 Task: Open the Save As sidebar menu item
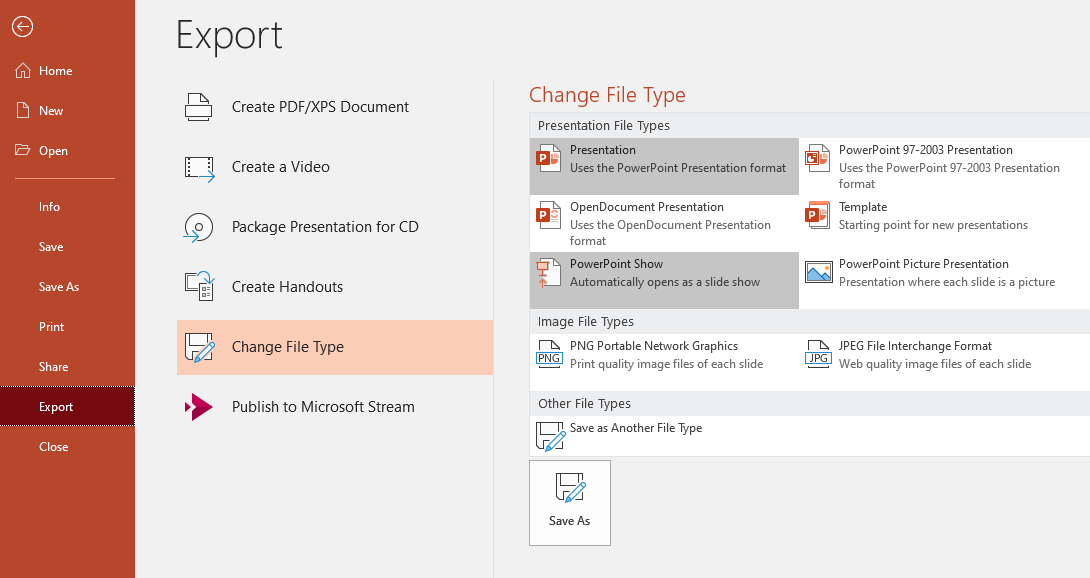click(59, 287)
